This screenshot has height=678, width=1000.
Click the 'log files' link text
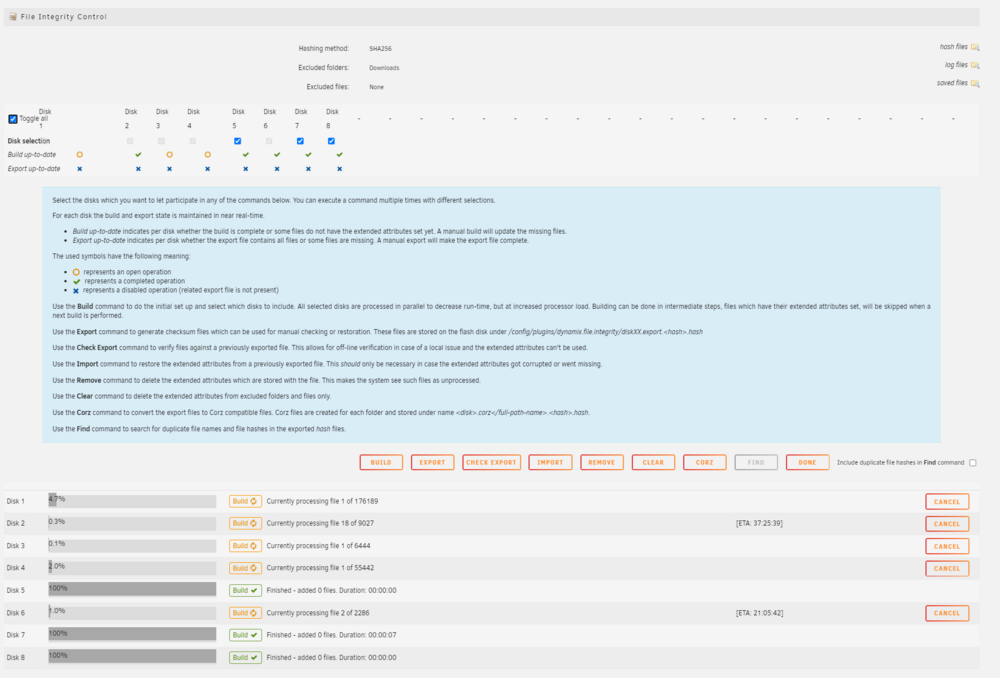pyautogui.click(x=956, y=65)
